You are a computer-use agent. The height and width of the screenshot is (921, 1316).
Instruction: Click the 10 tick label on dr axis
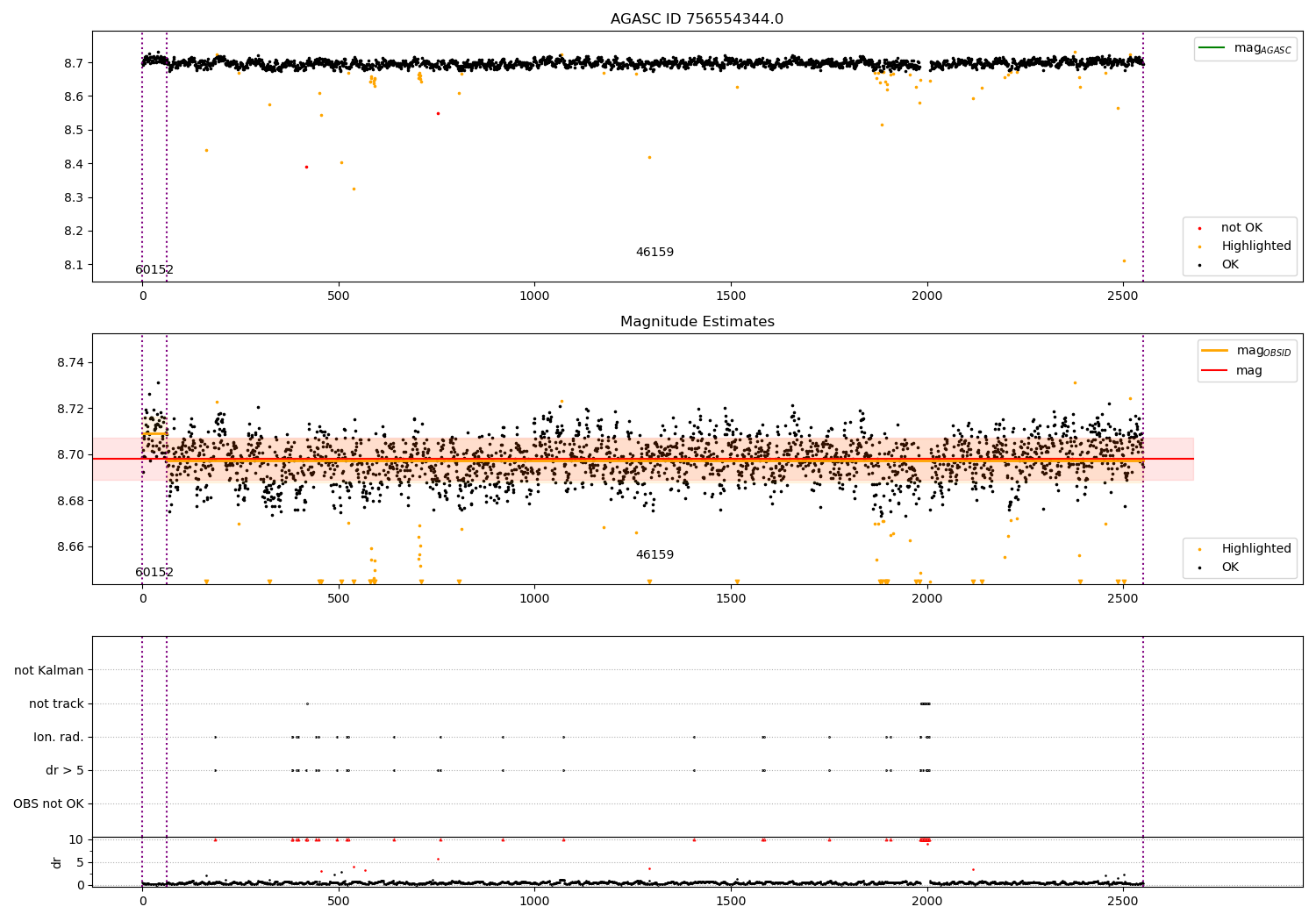(x=76, y=839)
